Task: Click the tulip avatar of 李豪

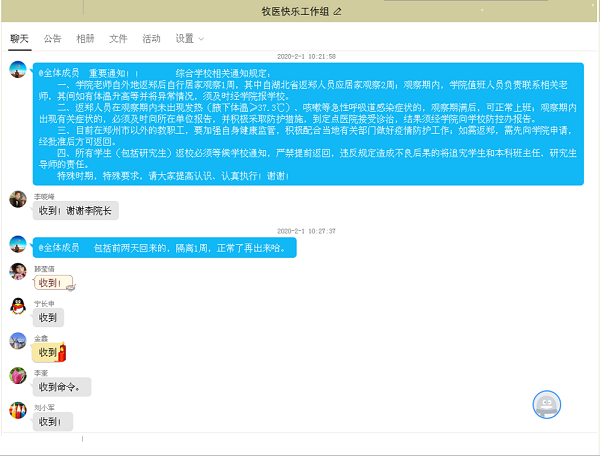Action: (17, 375)
